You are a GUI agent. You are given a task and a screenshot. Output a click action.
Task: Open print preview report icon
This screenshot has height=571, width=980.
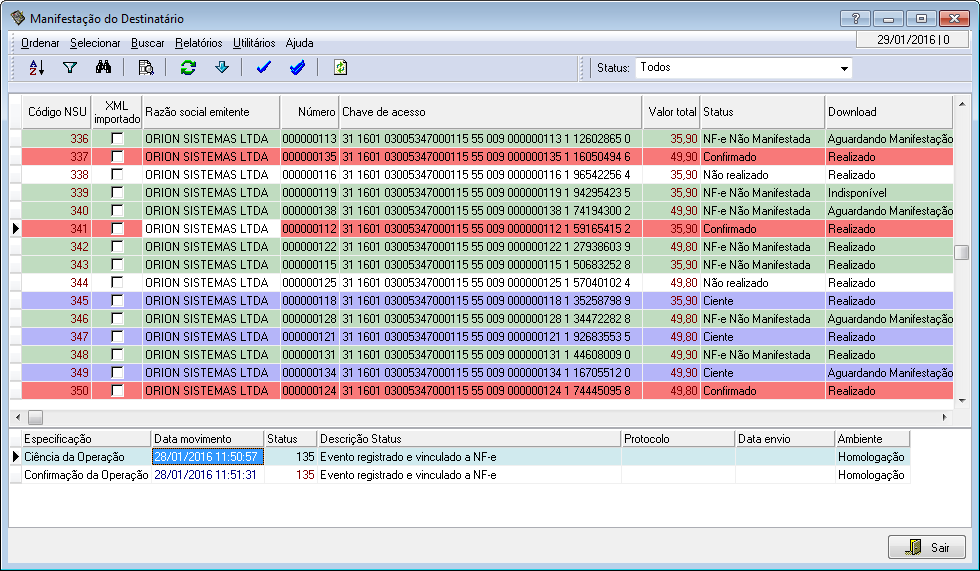[x=146, y=68]
